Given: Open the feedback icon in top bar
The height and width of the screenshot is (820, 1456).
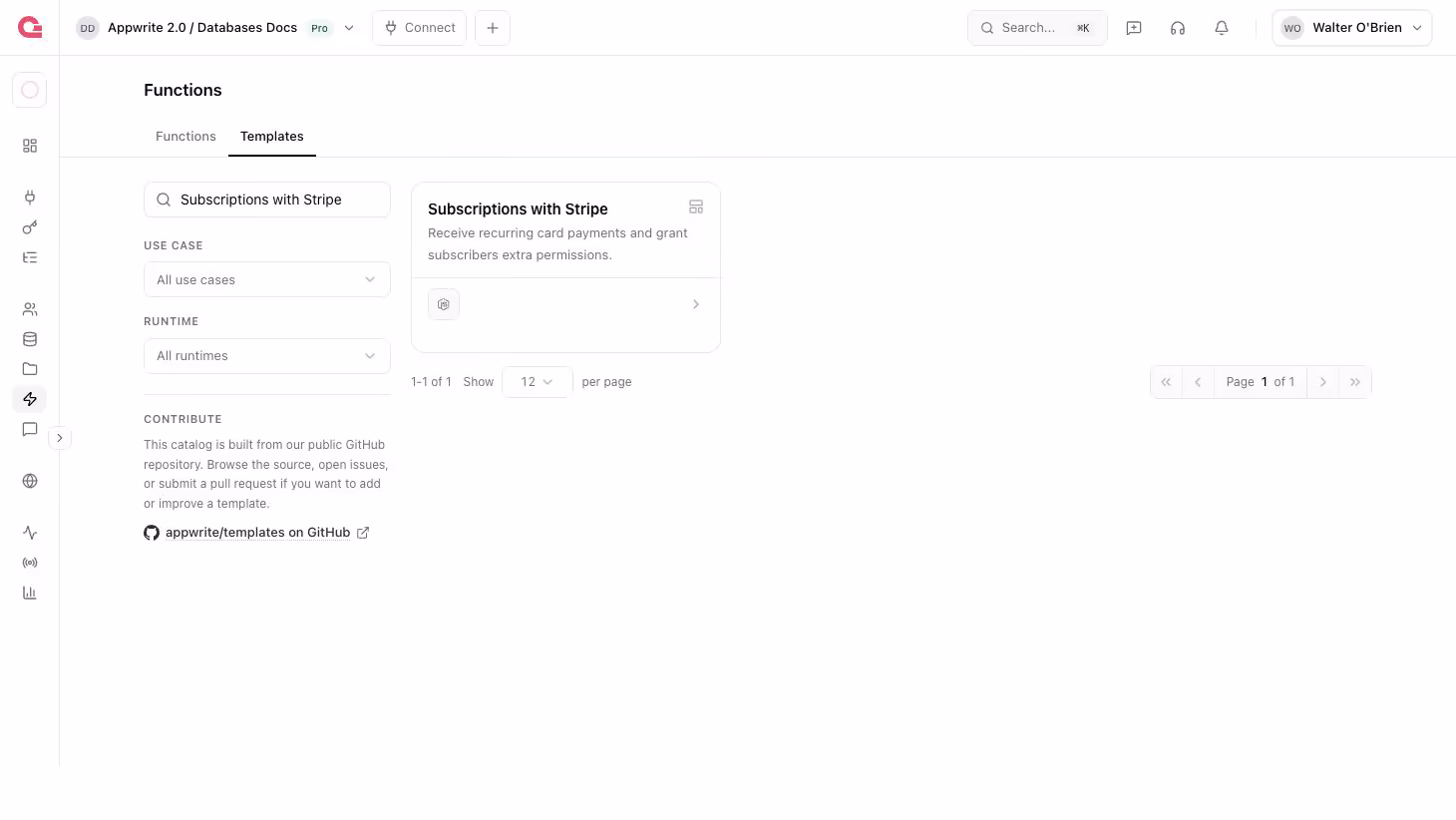Looking at the screenshot, I should click(x=1134, y=28).
